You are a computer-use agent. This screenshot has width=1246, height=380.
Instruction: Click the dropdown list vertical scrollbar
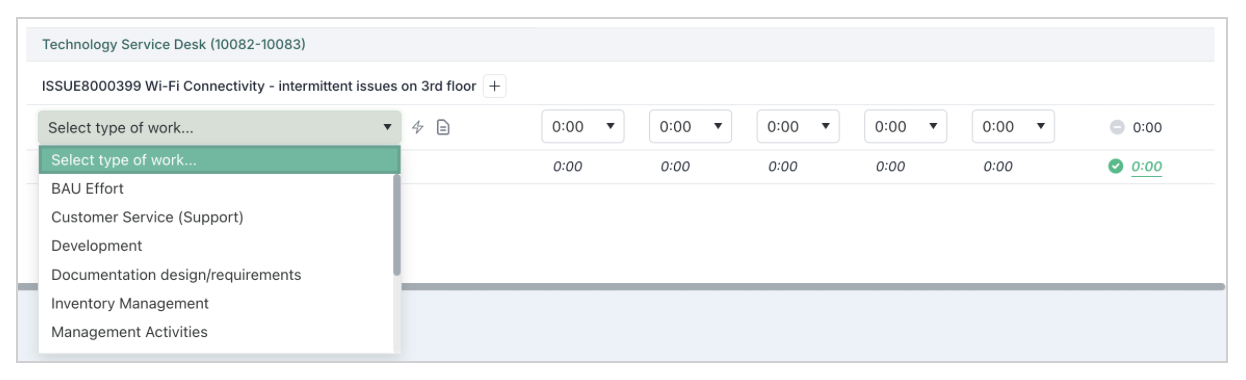pos(397,226)
